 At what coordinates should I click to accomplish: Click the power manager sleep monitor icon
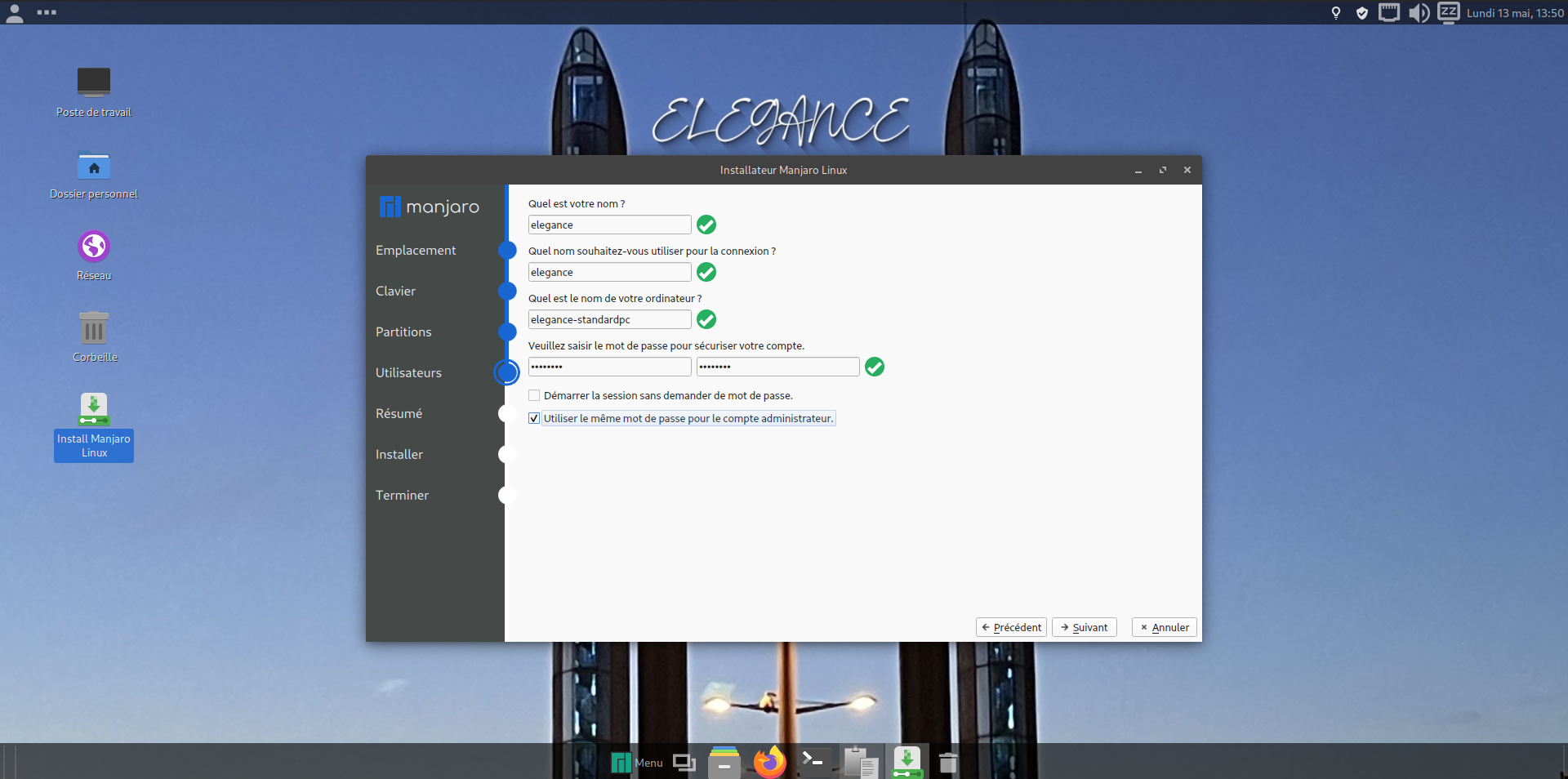(1448, 13)
